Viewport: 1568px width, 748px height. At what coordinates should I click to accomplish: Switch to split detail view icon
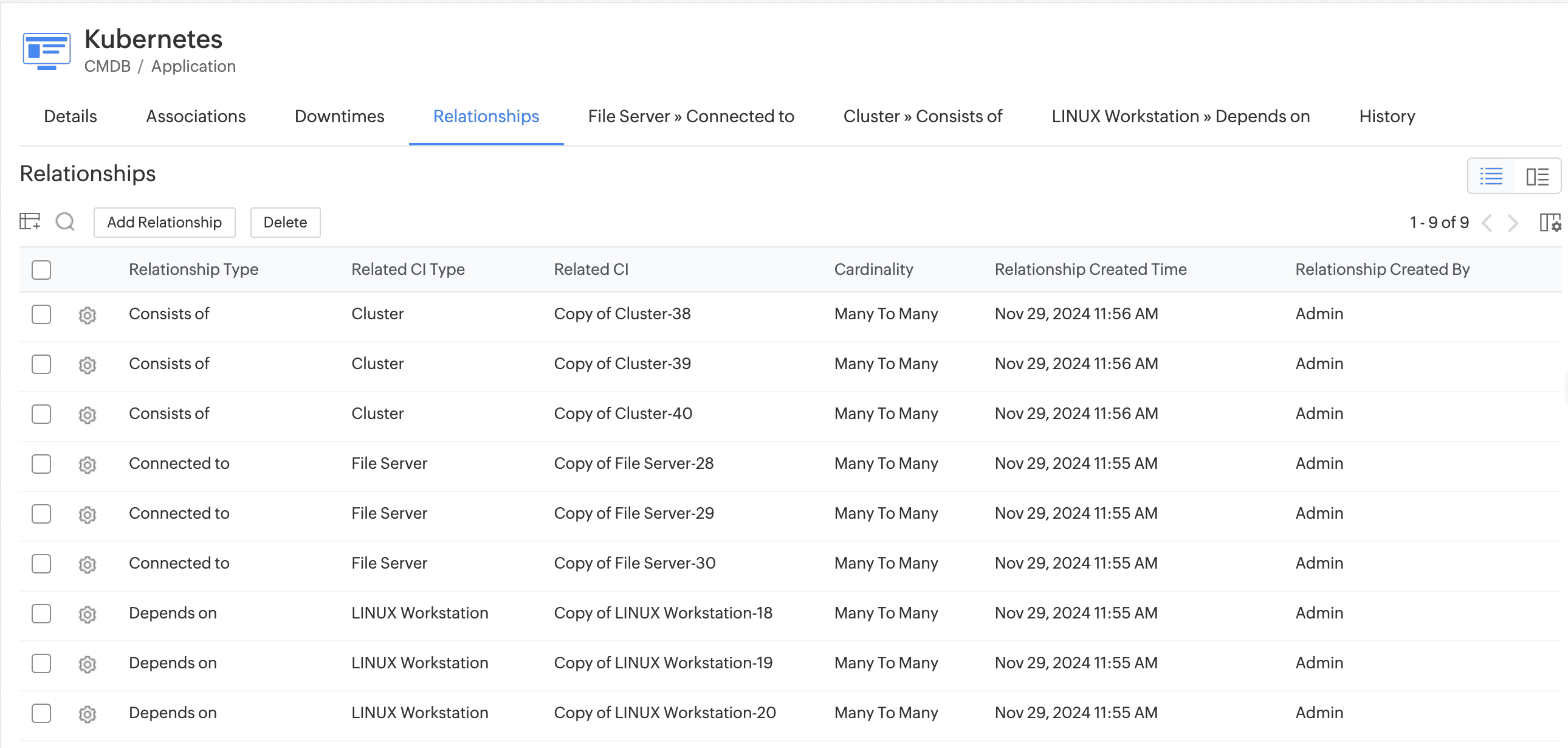(1537, 176)
